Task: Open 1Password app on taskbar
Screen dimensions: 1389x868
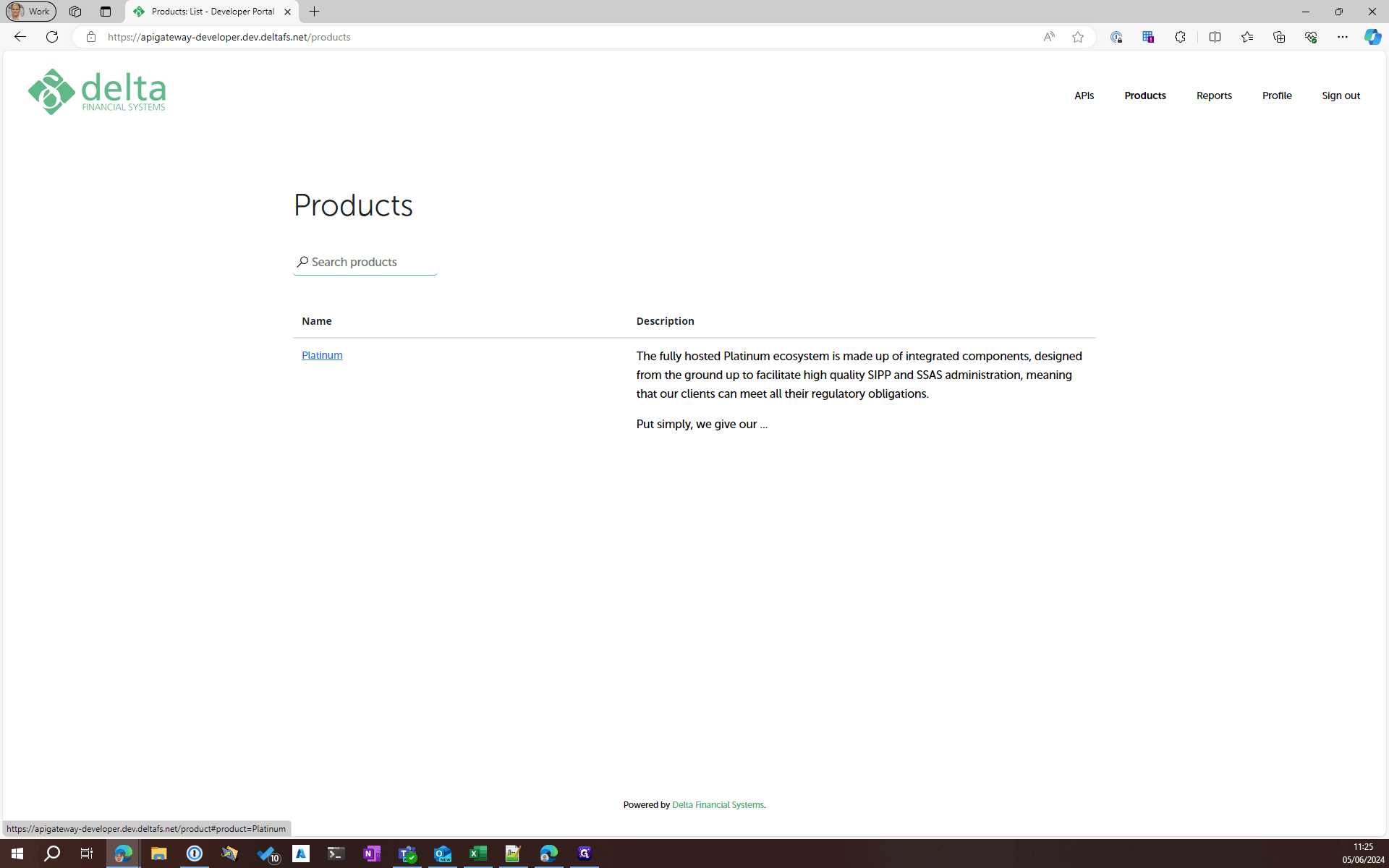Action: (x=195, y=854)
